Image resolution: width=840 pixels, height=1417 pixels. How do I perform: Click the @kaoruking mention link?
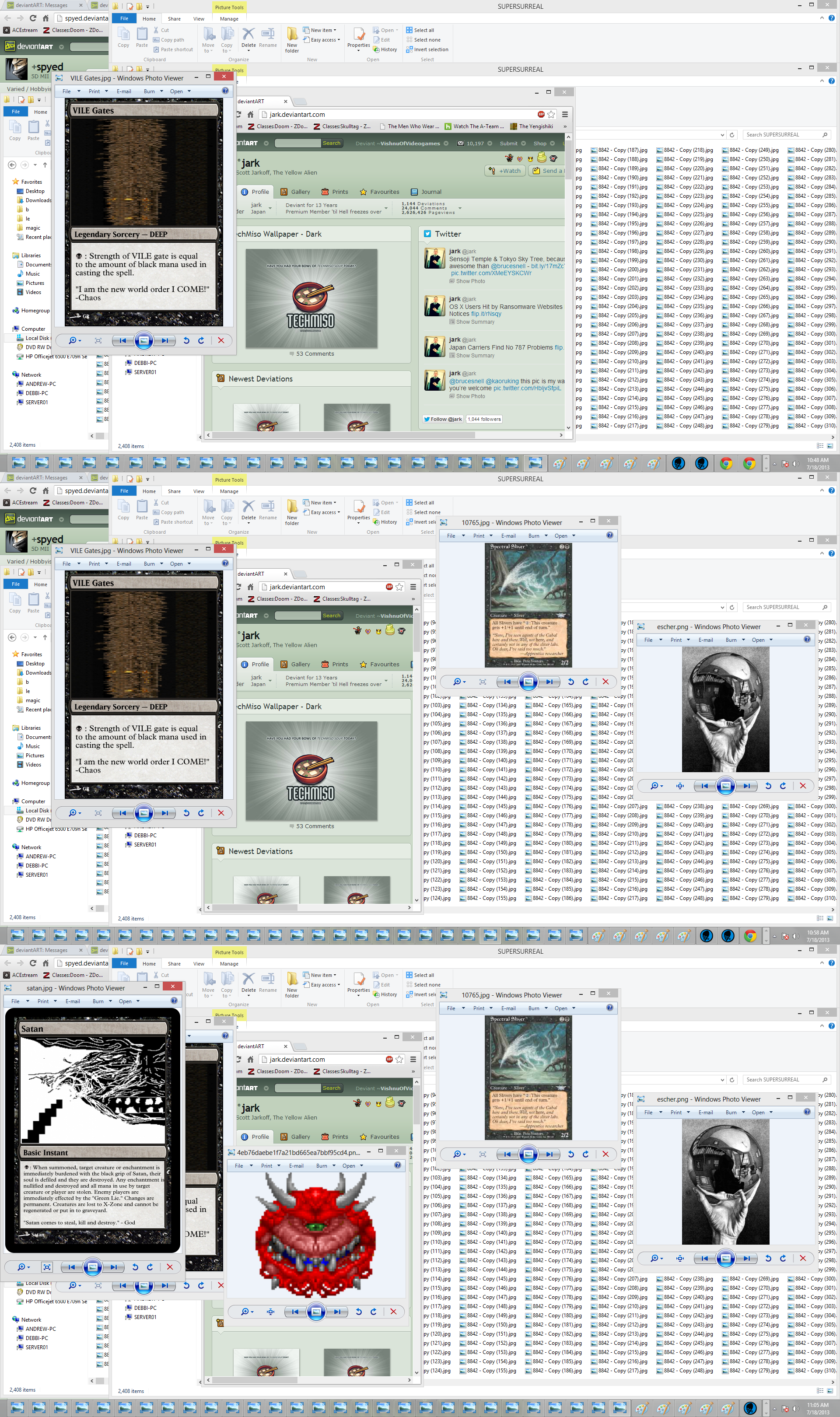pos(502,381)
